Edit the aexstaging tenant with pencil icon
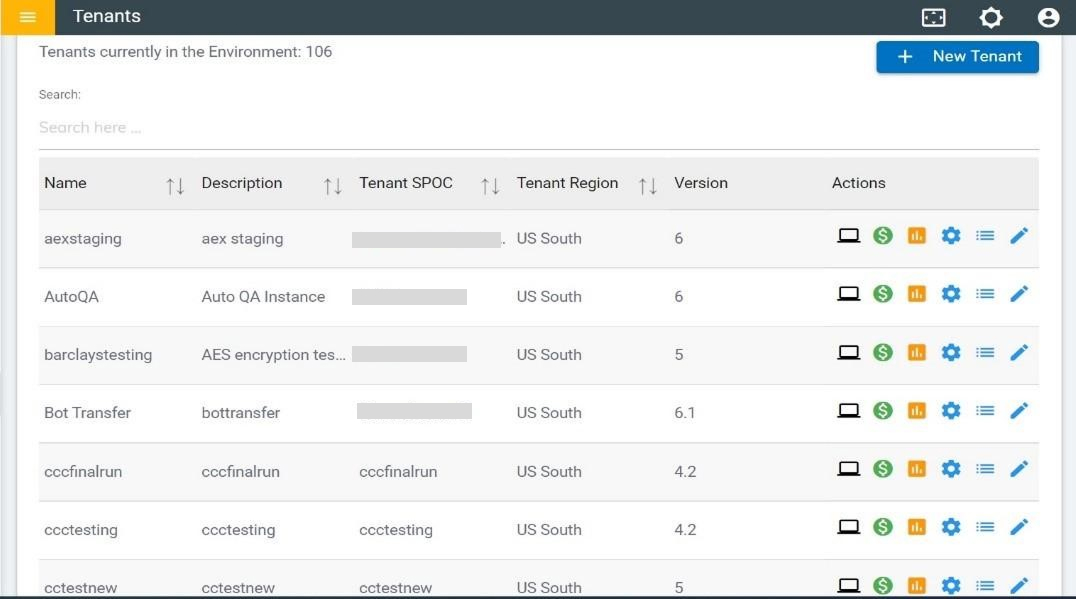The height and width of the screenshot is (599, 1076). (1019, 236)
